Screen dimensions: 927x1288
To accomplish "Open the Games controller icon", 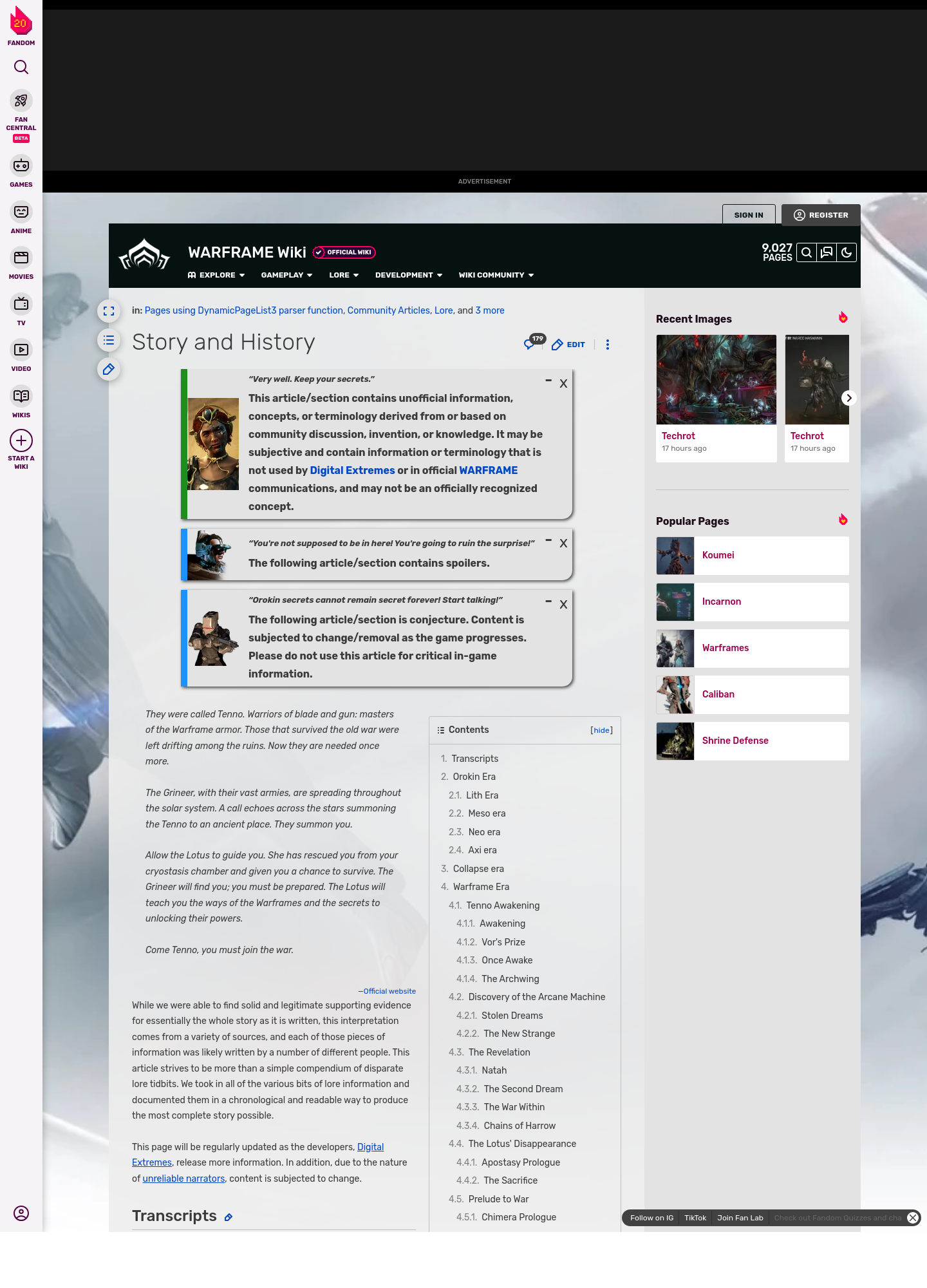I will 21,166.
